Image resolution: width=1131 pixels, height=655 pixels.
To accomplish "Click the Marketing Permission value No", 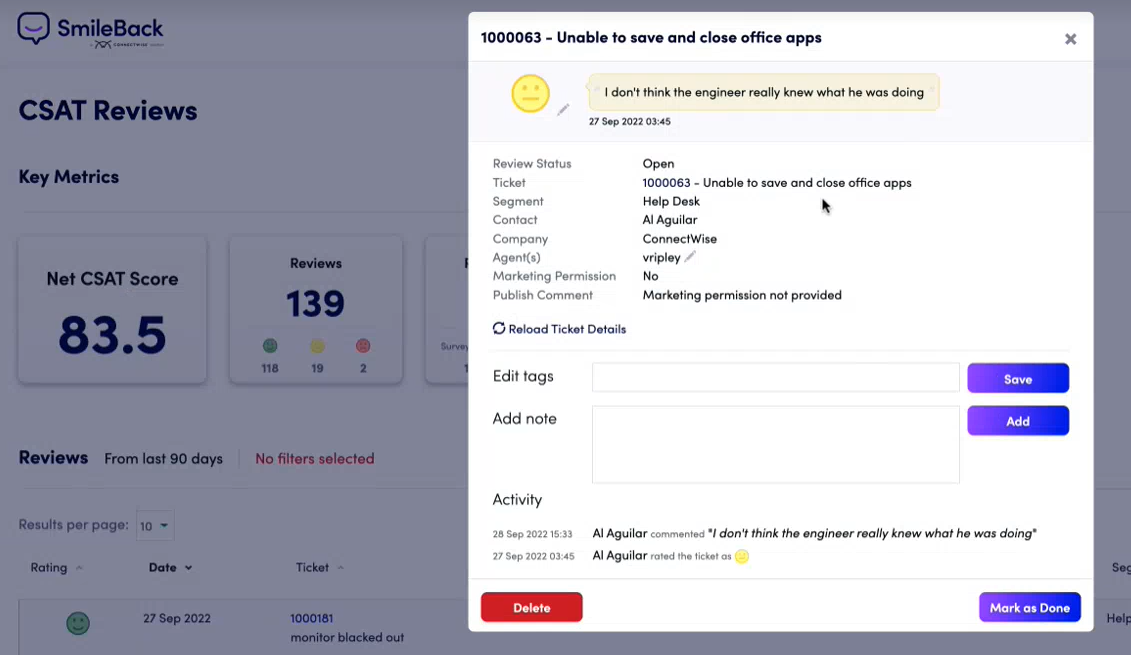I will click(x=651, y=276).
